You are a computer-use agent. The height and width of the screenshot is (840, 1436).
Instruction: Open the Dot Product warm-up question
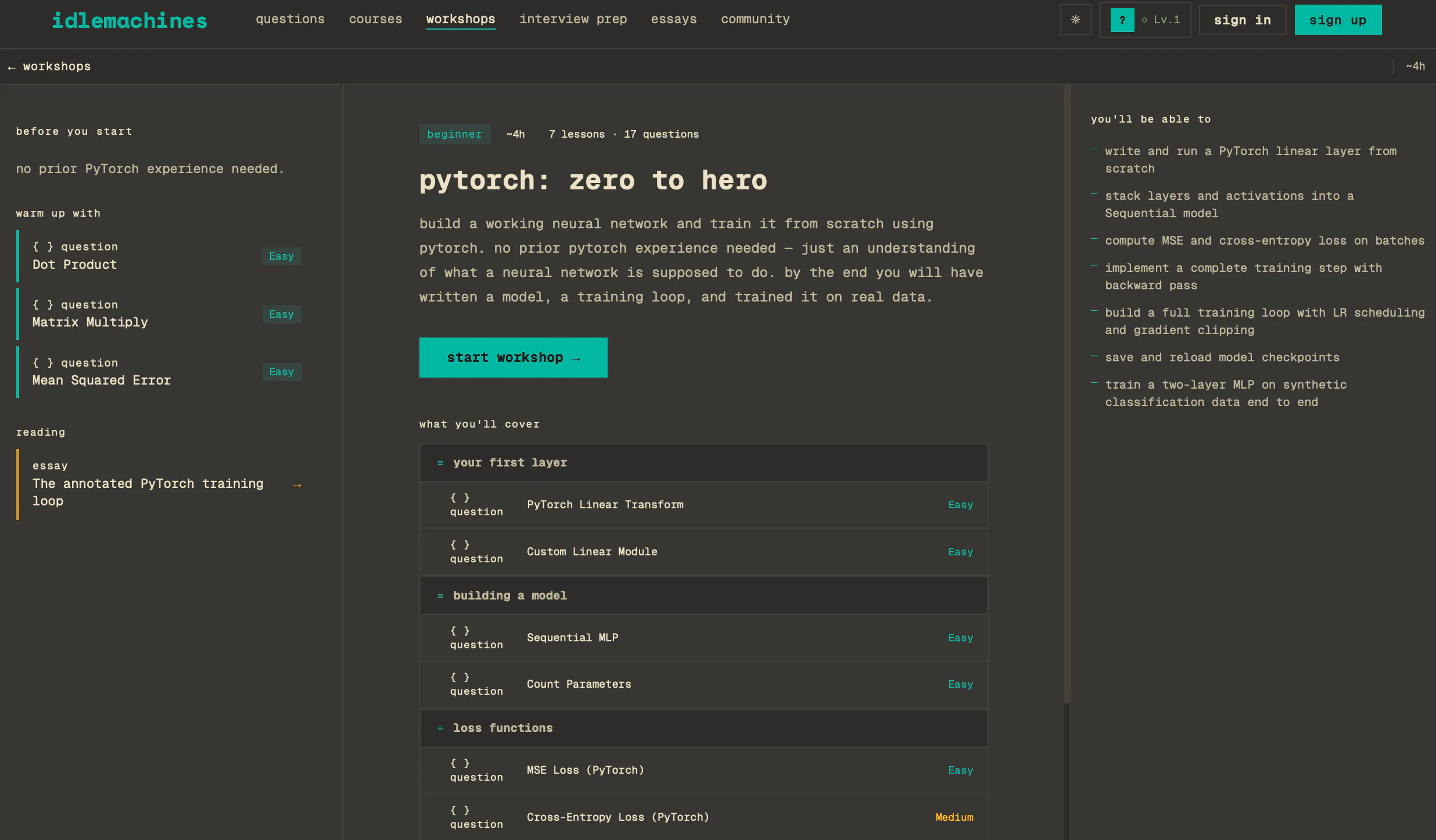click(x=159, y=256)
